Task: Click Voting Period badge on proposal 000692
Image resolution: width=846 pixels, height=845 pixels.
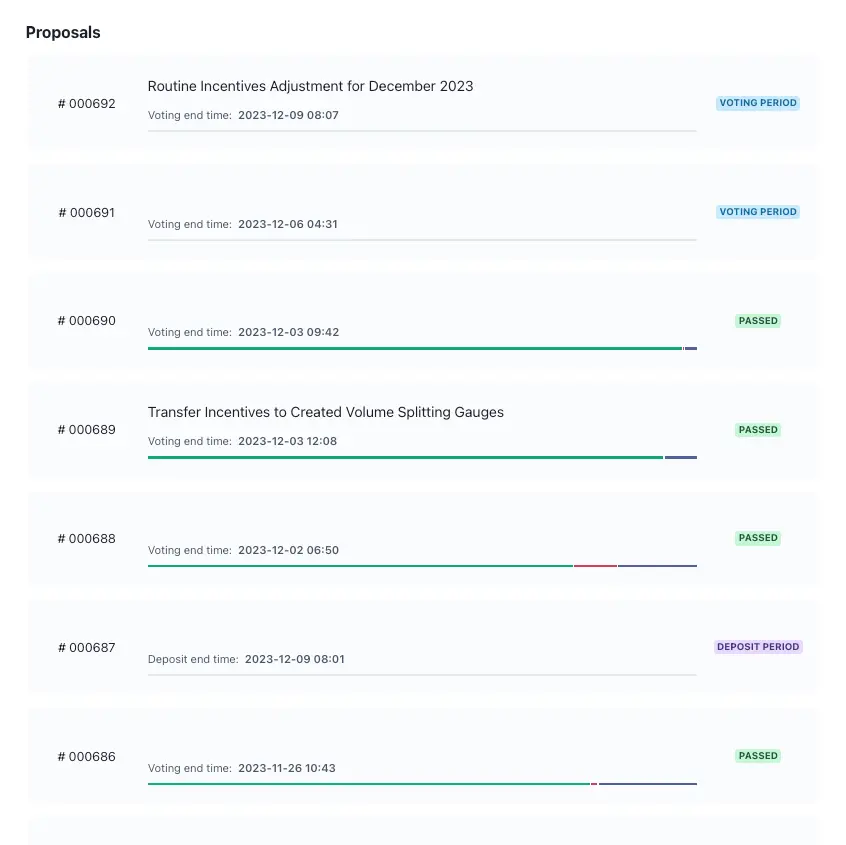Action: pos(758,103)
